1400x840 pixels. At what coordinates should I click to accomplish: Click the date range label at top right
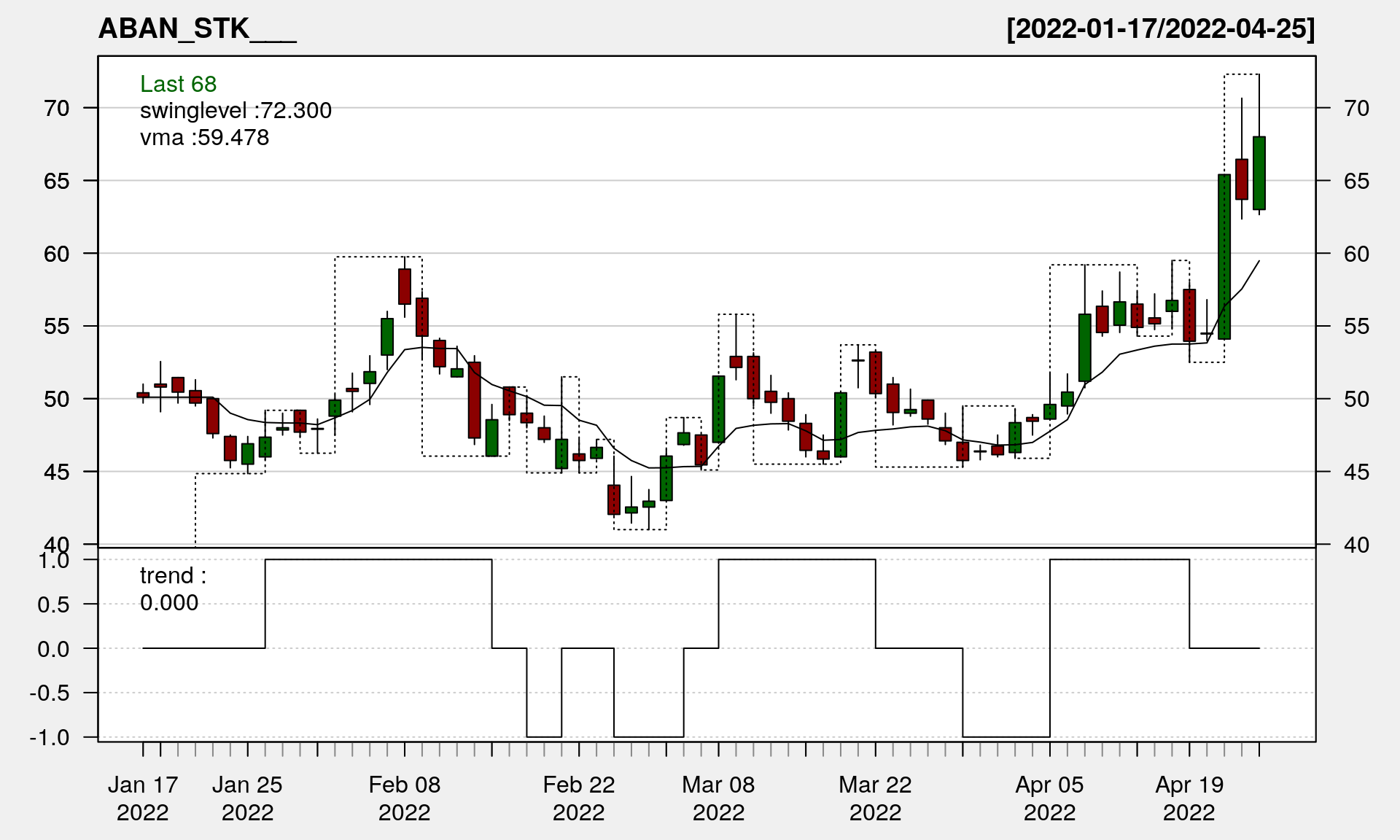point(1160,29)
